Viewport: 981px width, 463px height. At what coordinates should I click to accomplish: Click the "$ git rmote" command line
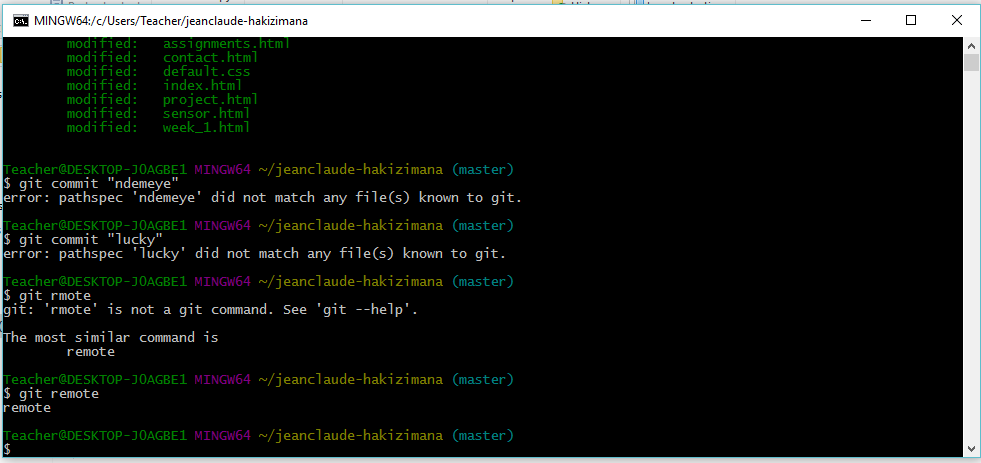(48, 295)
